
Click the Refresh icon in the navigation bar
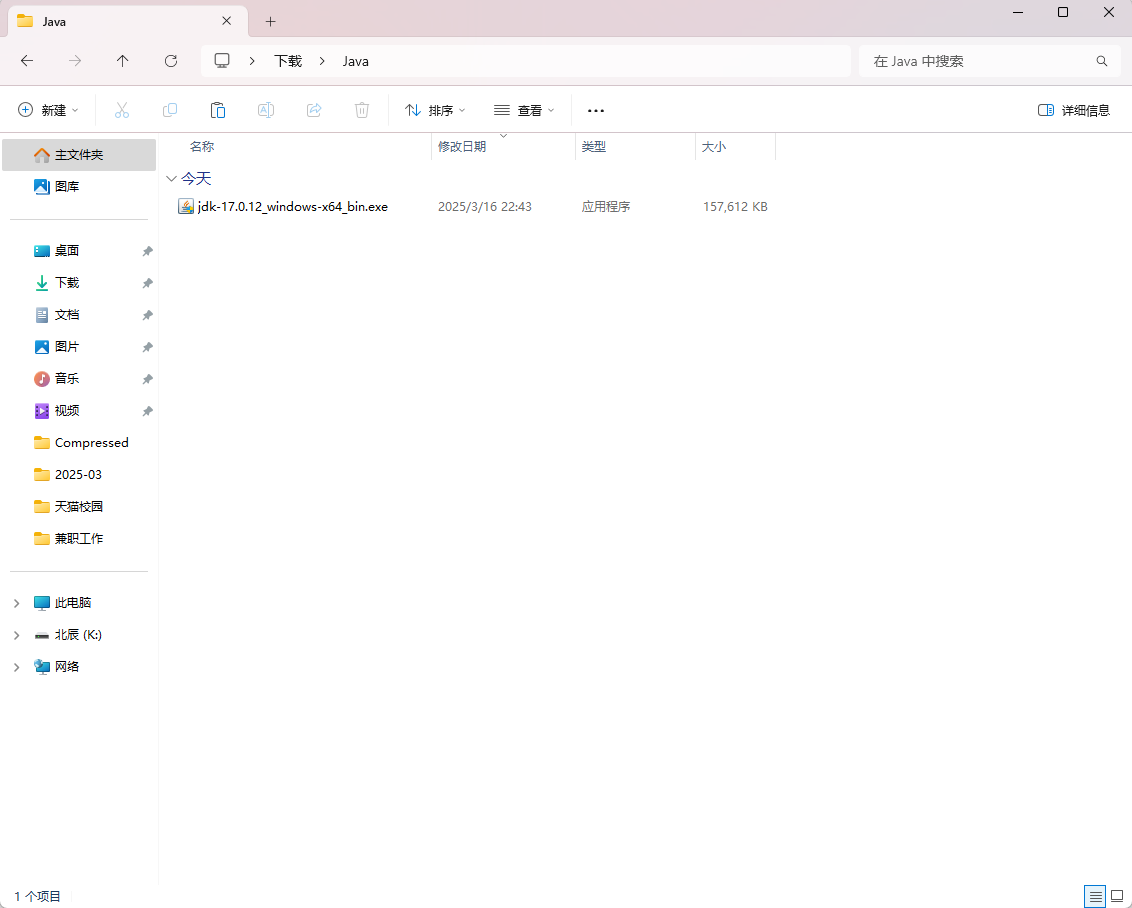[x=171, y=61]
